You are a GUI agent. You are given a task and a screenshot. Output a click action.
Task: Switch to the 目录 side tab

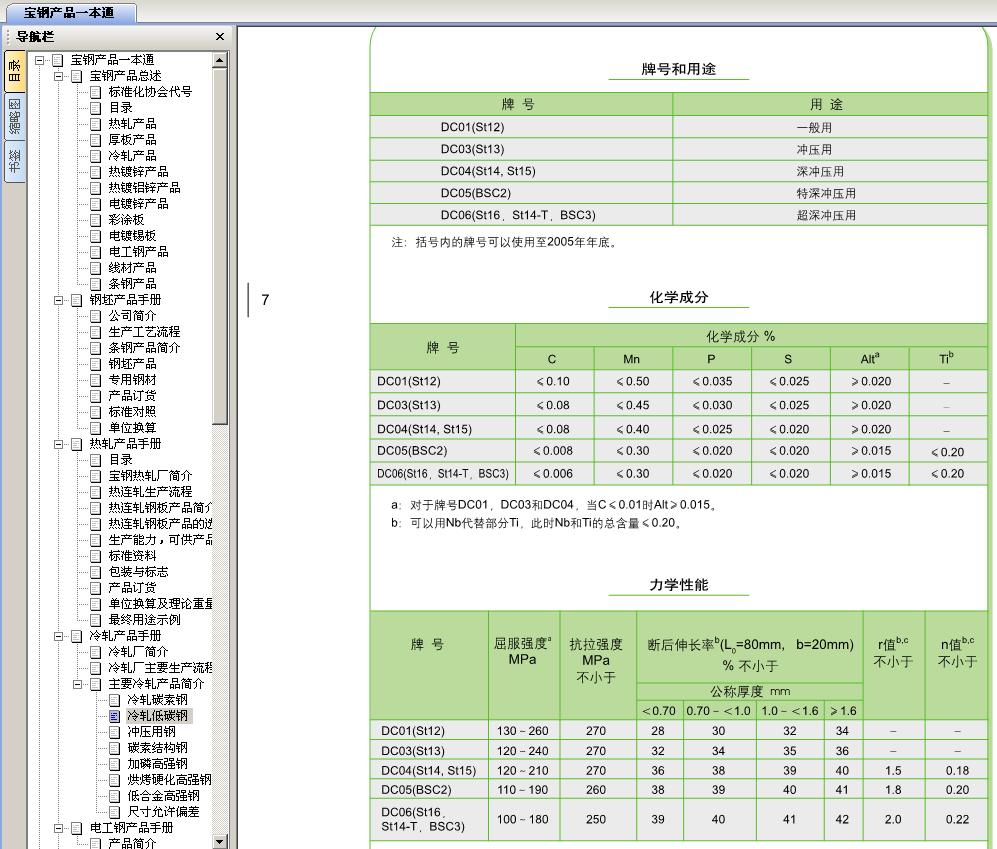coord(15,71)
